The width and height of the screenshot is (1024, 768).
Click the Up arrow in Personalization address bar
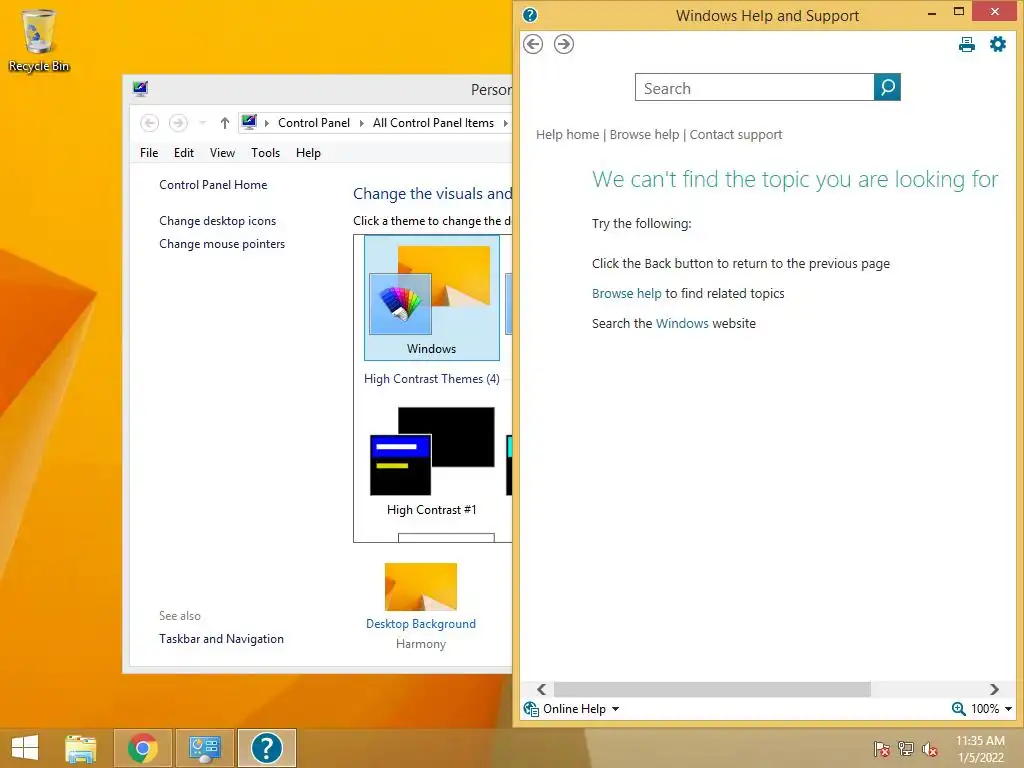point(225,123)
